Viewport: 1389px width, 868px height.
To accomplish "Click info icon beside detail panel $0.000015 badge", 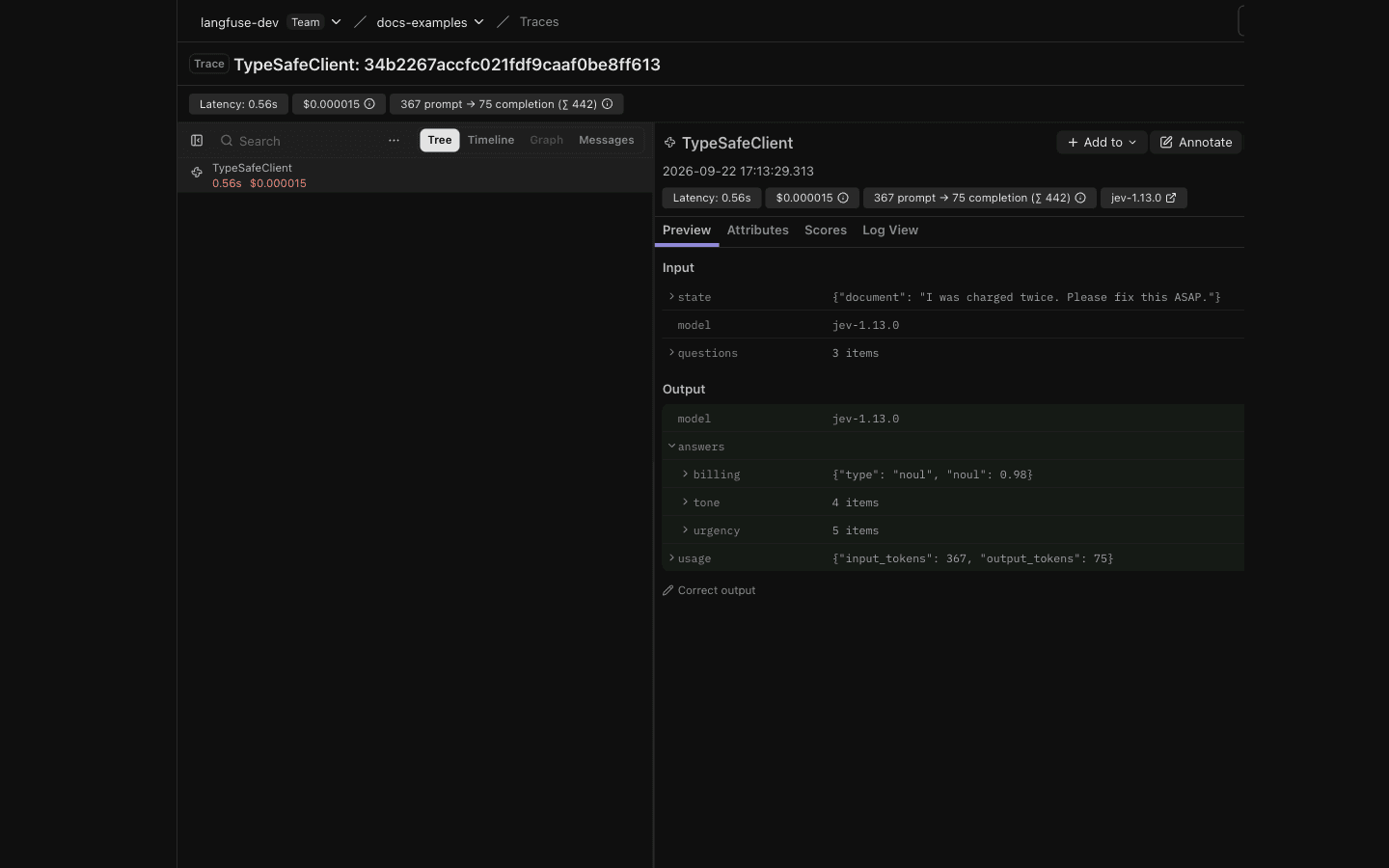I will 842,198.
